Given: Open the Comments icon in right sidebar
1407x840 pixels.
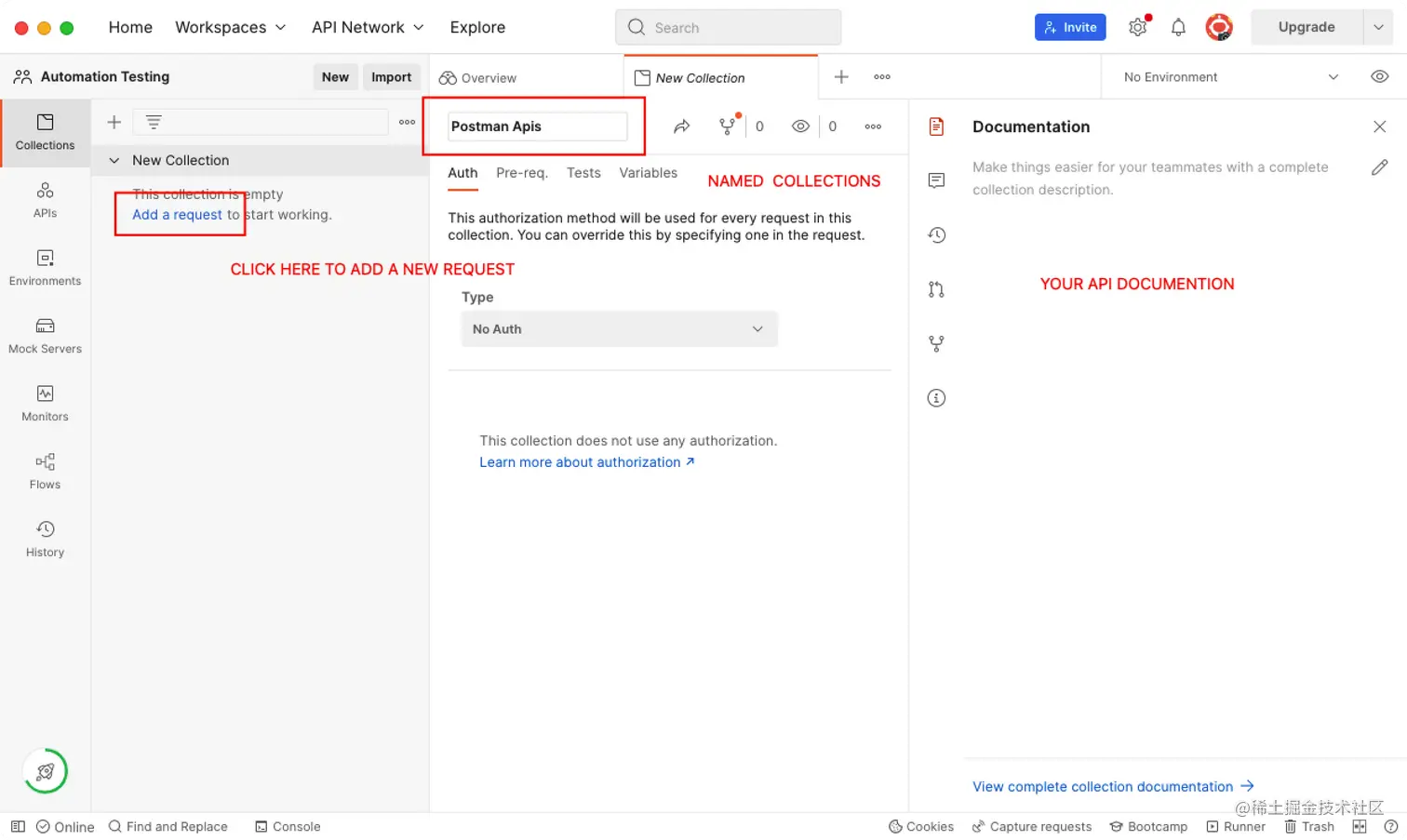Looking at the screenshot, I should click(937, 180).
